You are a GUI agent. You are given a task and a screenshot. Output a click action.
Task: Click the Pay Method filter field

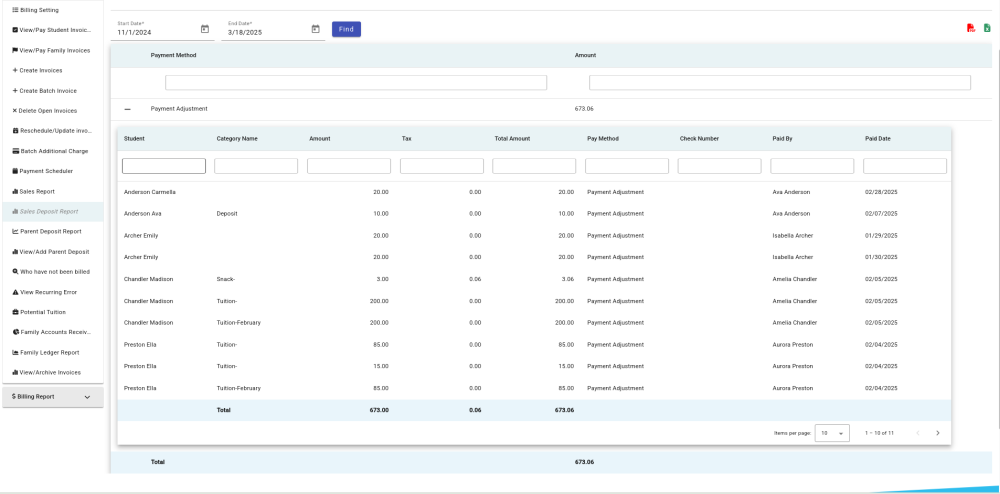pyautogui.click(x=627, y=166)
